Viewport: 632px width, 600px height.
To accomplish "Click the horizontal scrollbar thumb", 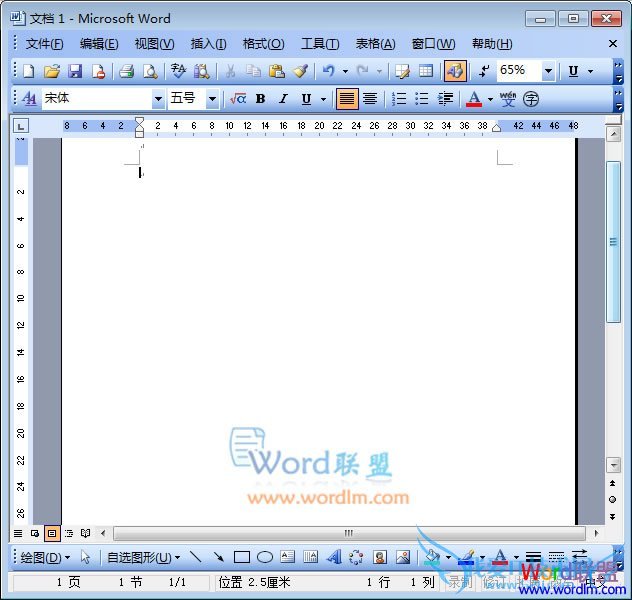I will pos(349,534).
